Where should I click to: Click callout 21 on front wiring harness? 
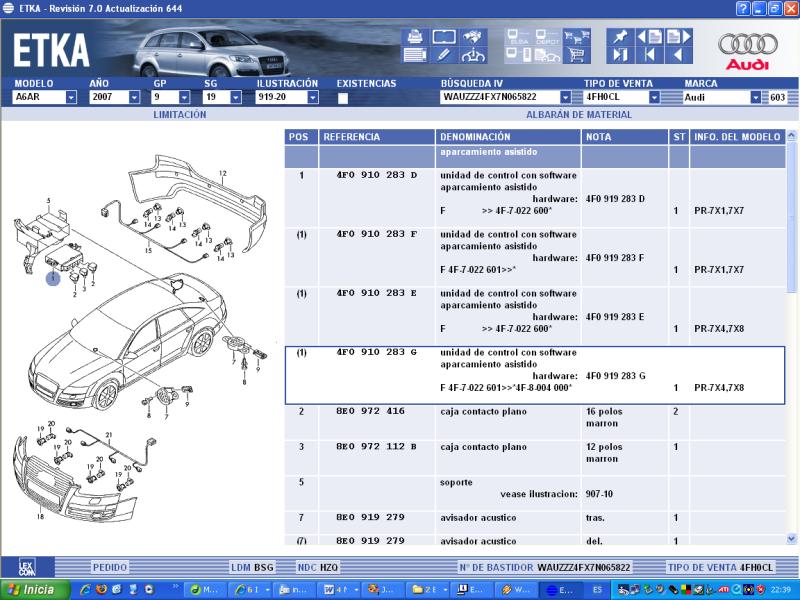109,435
